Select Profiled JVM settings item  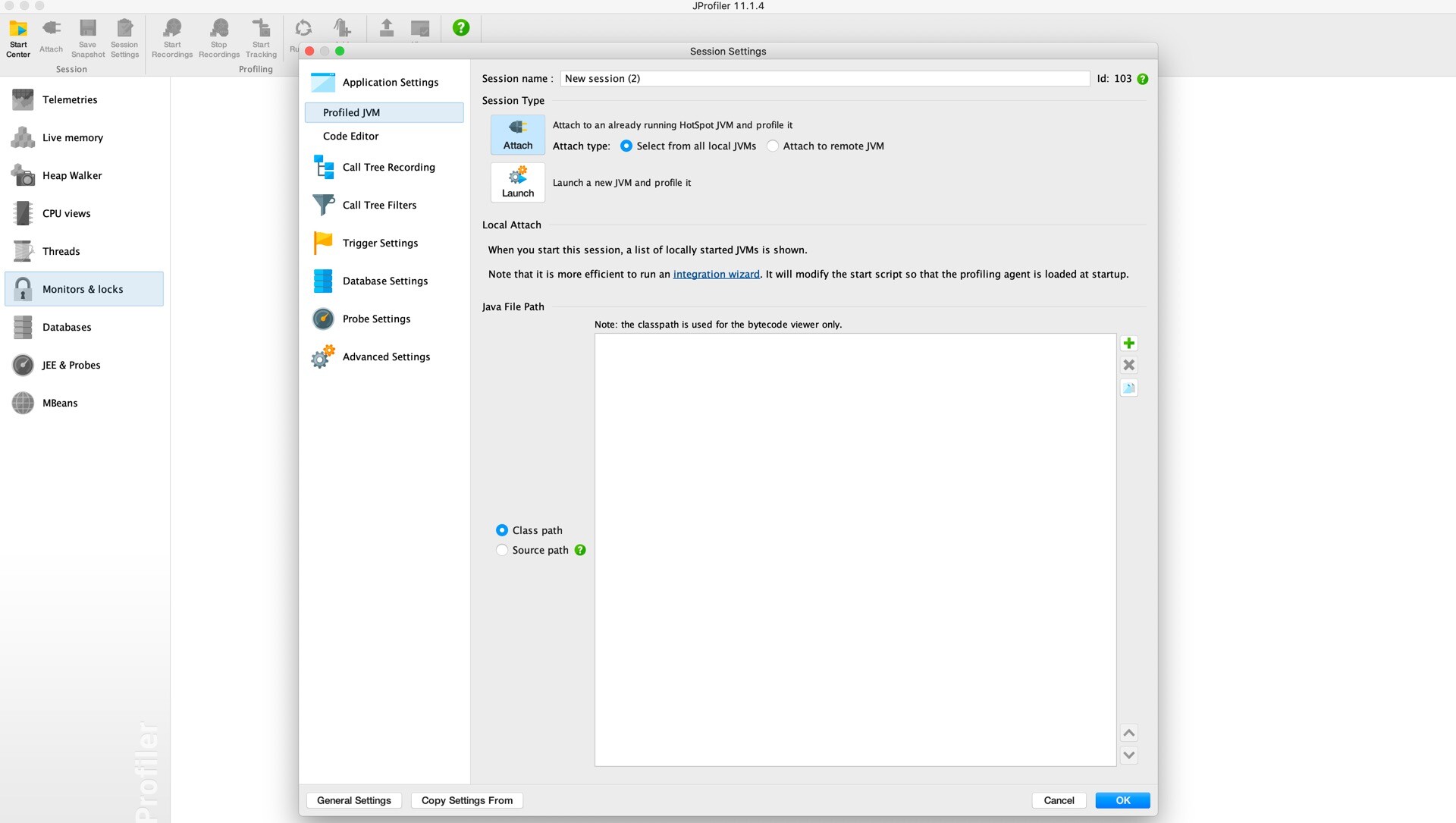(x=384, y=112)
